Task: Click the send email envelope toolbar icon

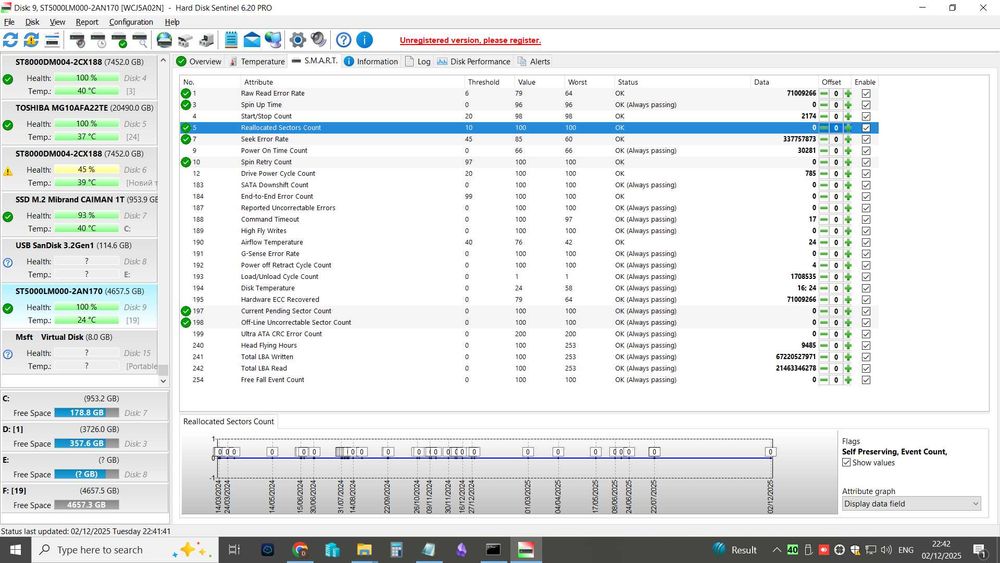Action: pos(252,40)
